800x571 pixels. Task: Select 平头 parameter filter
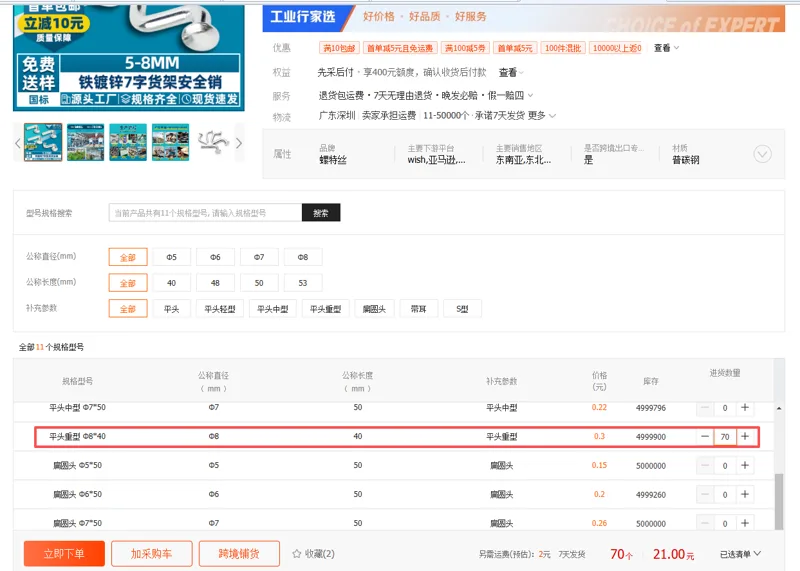171,309
